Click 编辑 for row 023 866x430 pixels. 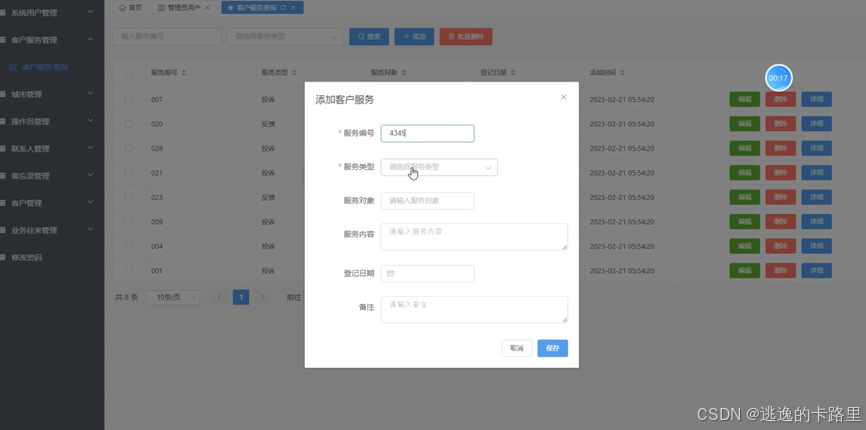click(x=744, y=197)
